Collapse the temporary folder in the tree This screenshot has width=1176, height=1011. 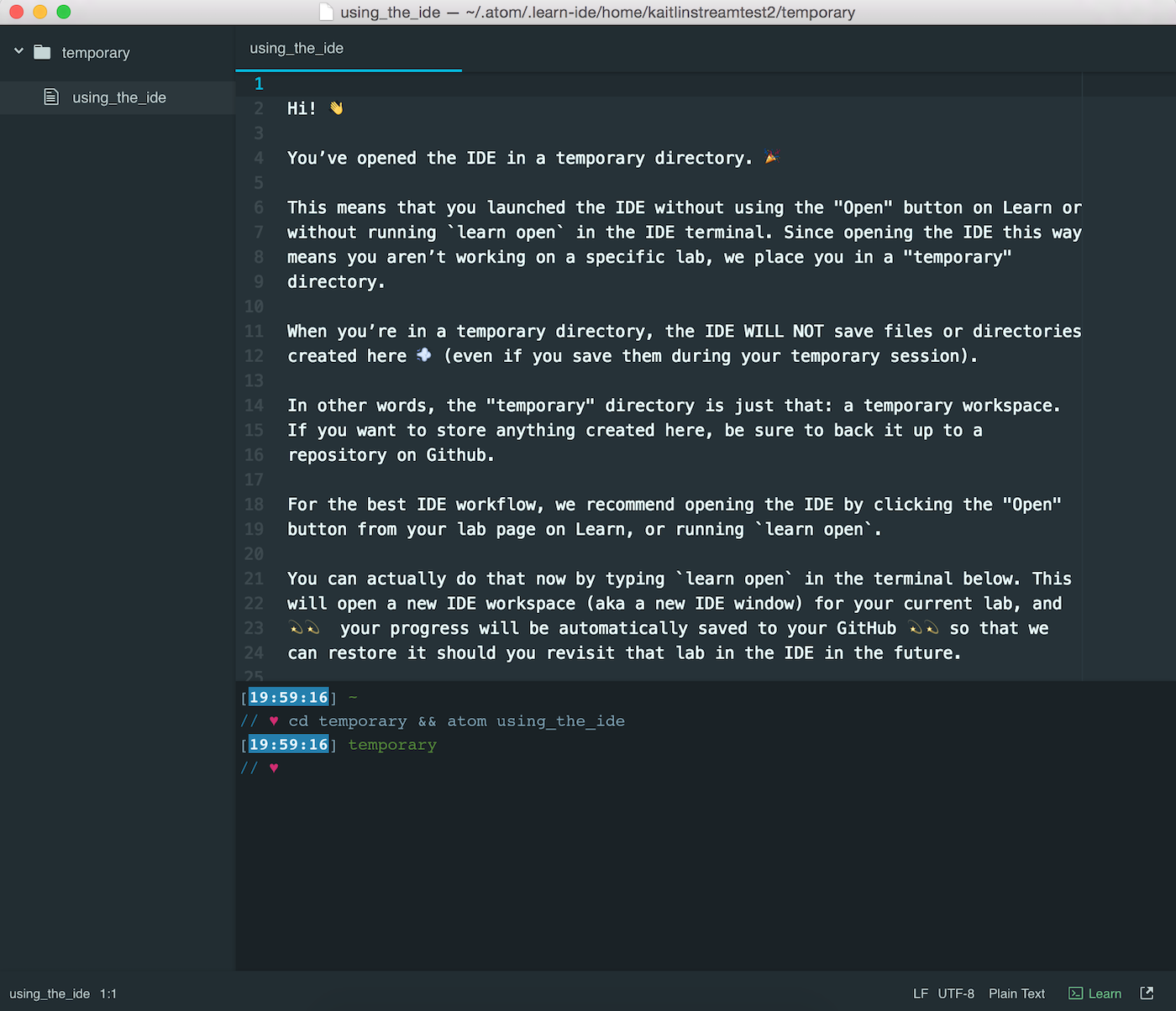click(18, 51)
